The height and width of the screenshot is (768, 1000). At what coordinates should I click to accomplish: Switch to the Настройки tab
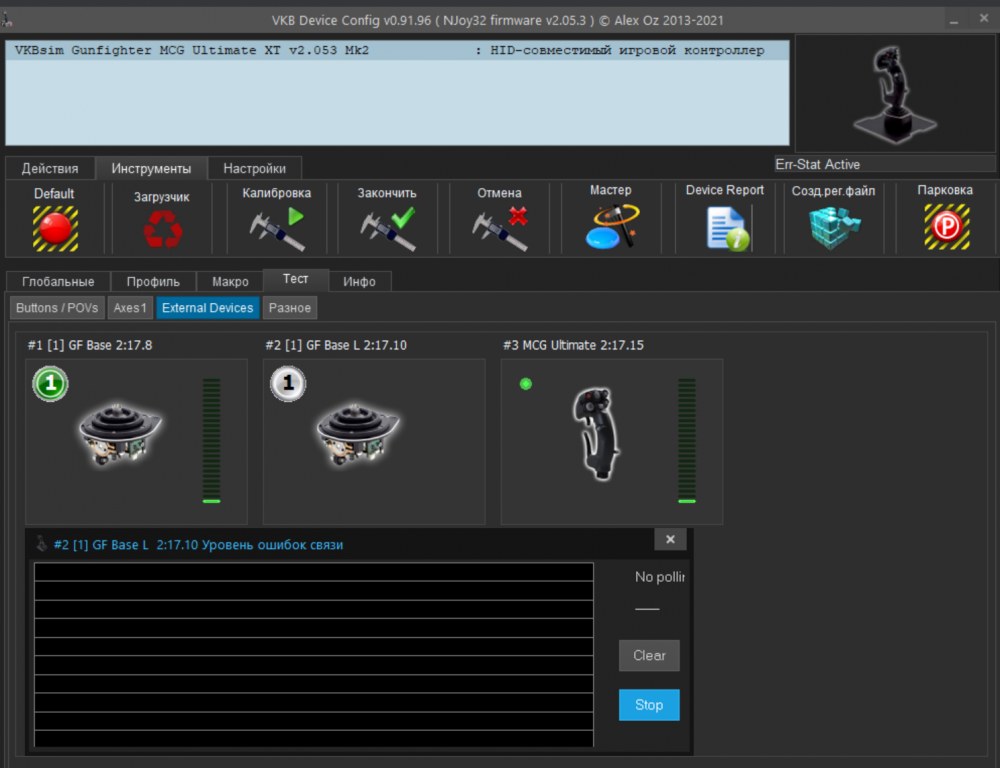click(254, 168)
